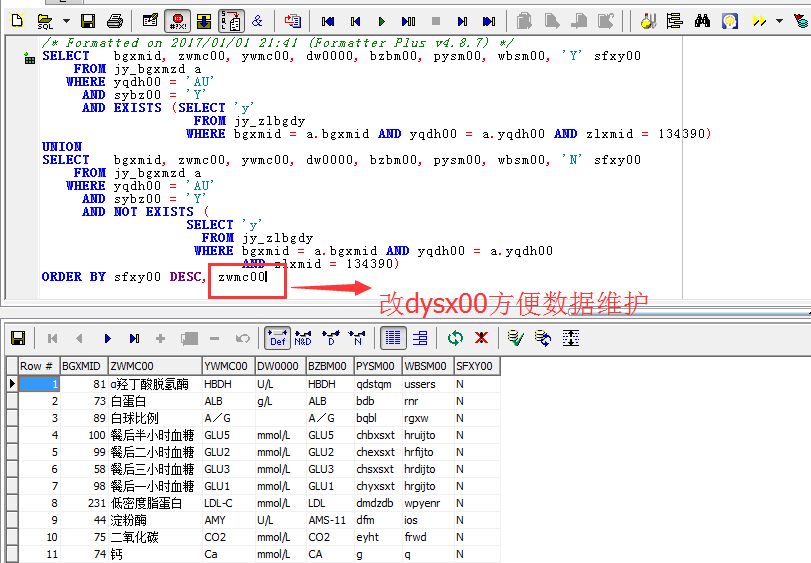Switch results to grid view

pos(393,338)
